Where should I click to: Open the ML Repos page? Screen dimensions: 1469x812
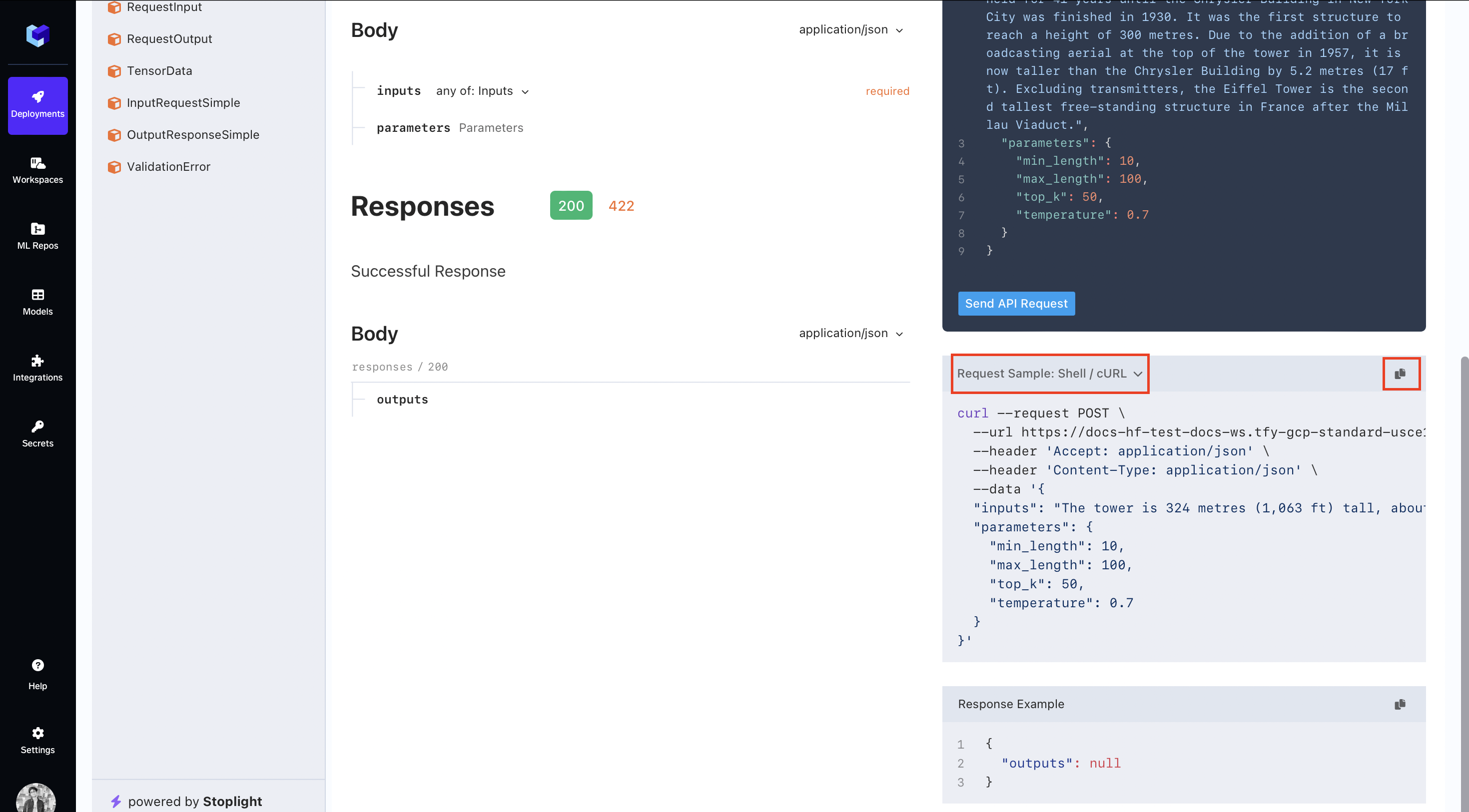(x=37, y=236)
